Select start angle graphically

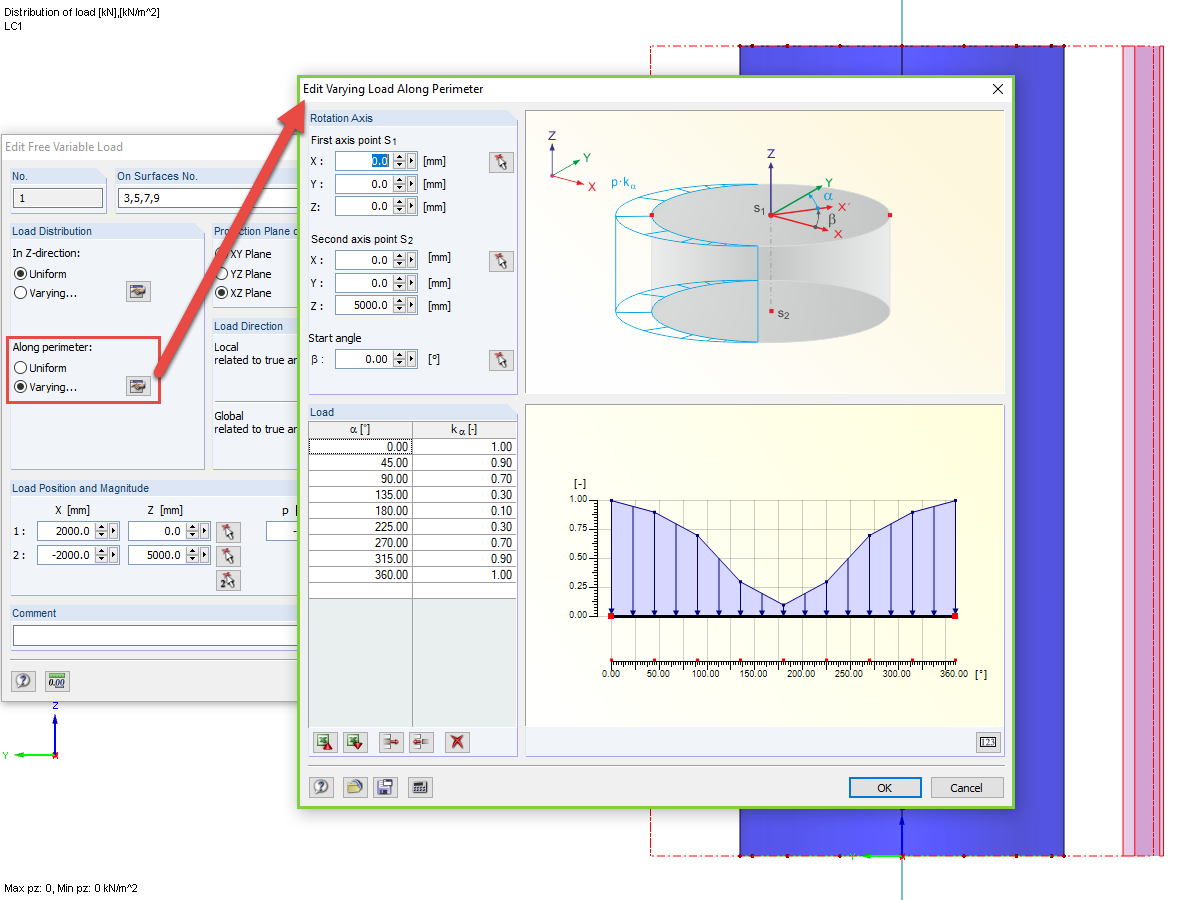coord(501,358)
